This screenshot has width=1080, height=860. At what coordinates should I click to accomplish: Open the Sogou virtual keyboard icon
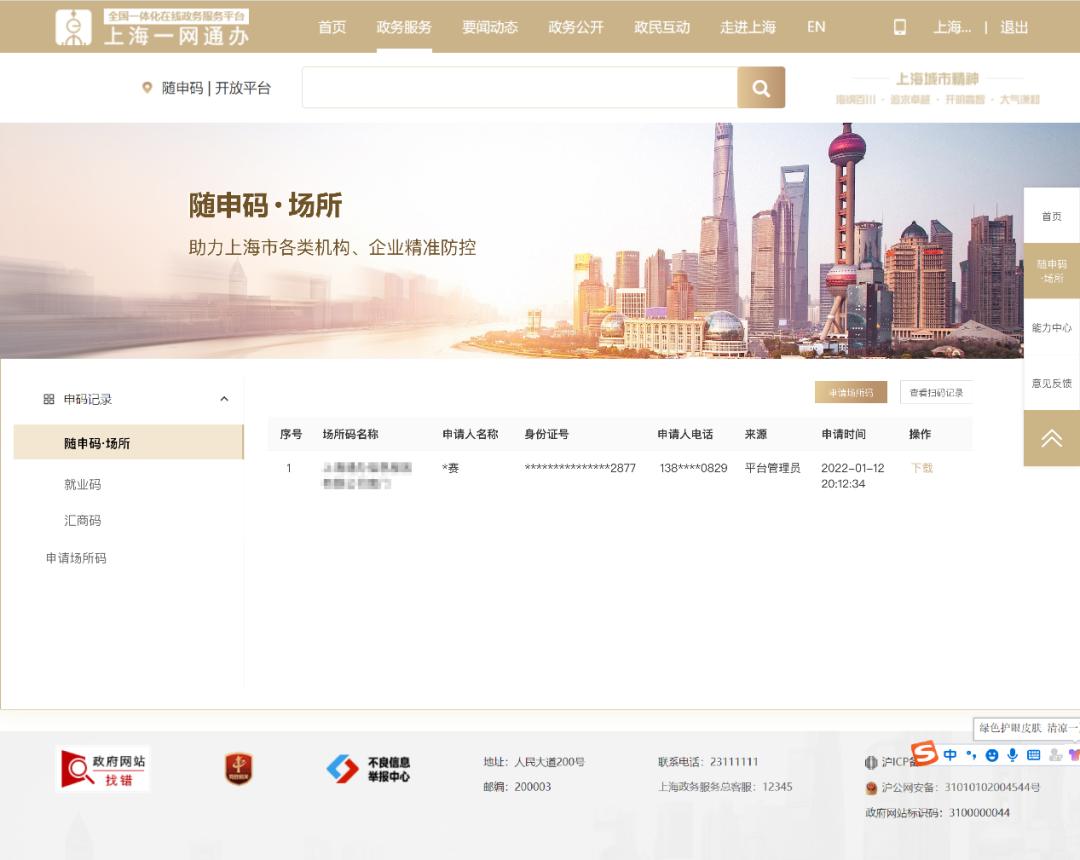[x=1034, y=755]
